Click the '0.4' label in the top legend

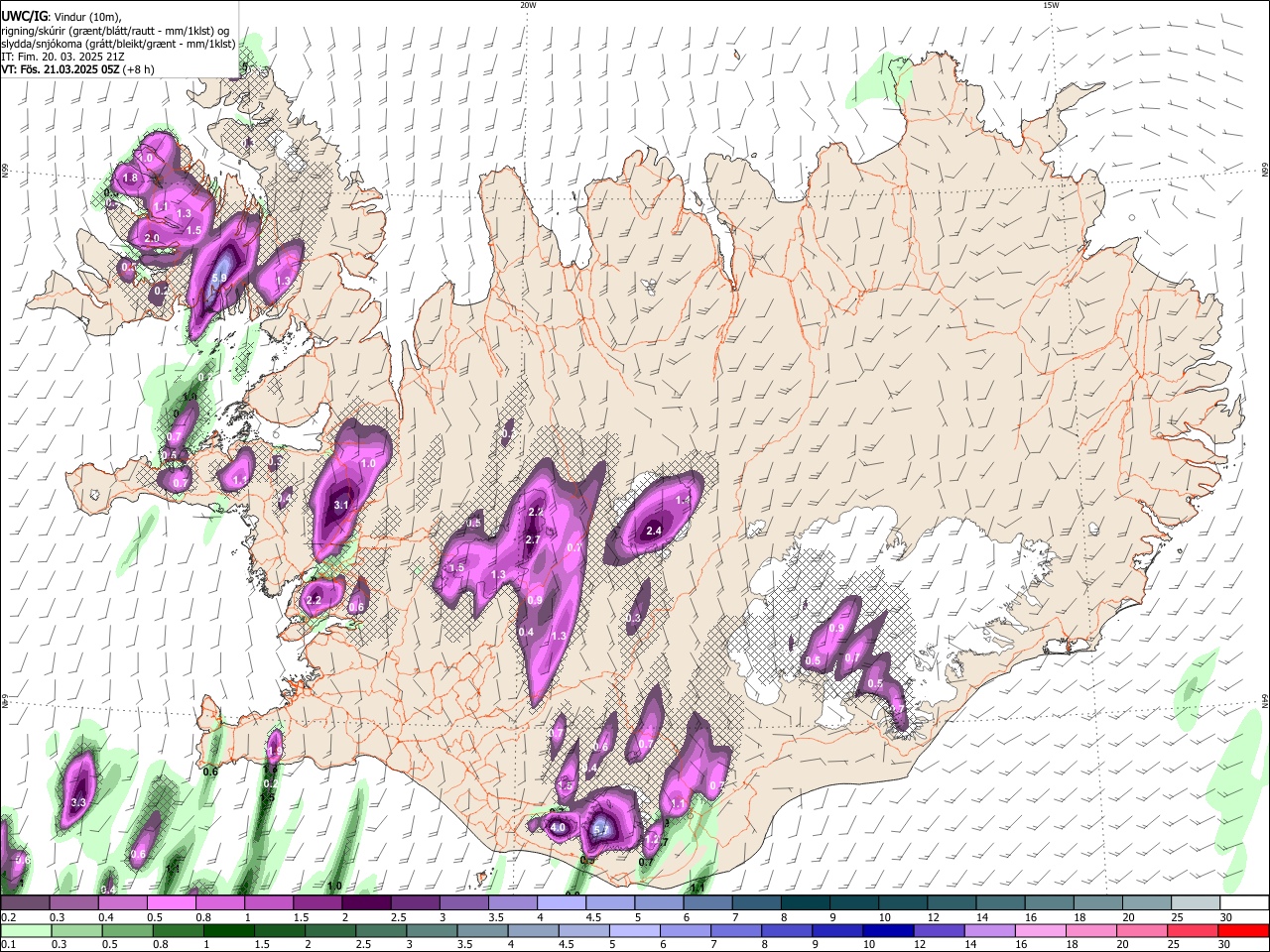coord(106,917)
